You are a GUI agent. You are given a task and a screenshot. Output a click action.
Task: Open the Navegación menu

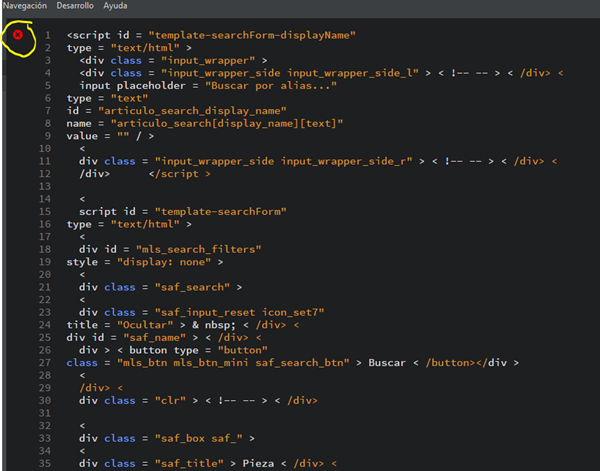[24, 6]
